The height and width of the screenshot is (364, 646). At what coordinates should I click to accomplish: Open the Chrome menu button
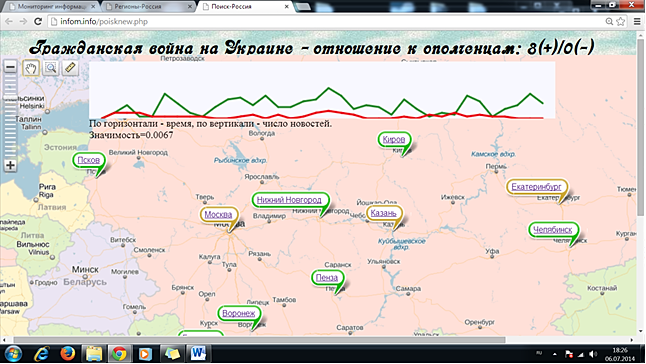[637, 21]
